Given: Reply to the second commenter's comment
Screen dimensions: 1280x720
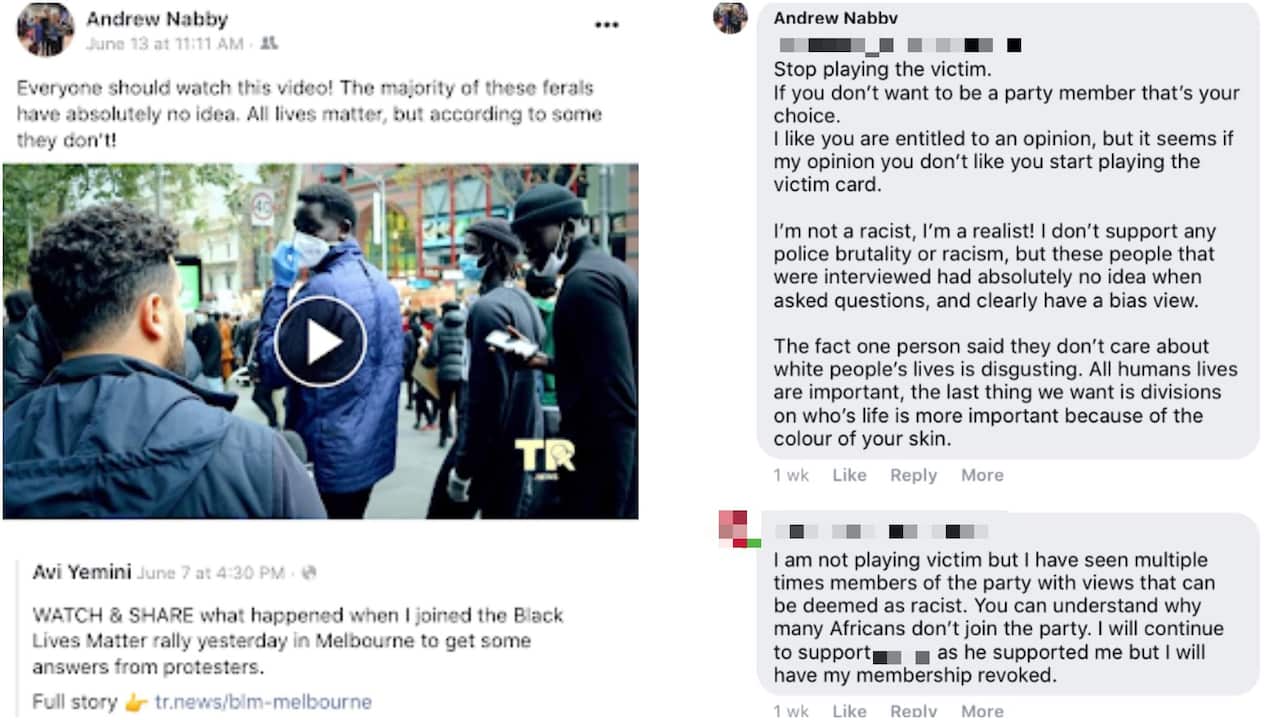Looking at the screenshot, I should 913,711.
